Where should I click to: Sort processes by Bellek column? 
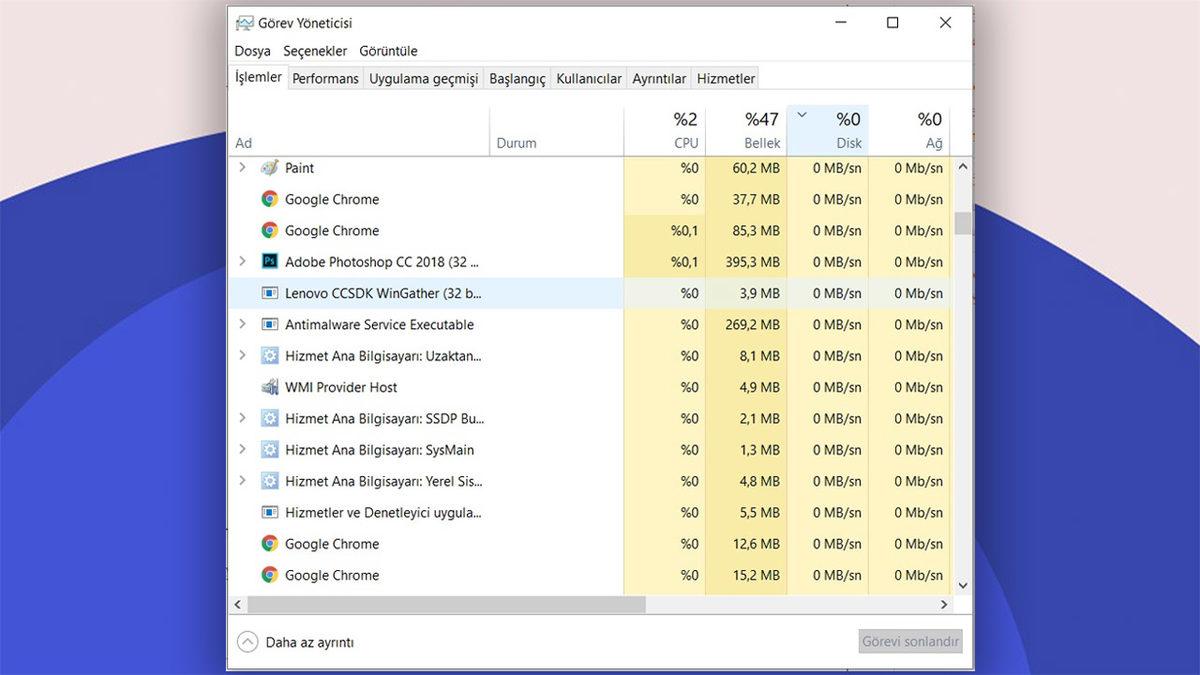point(746,130)
